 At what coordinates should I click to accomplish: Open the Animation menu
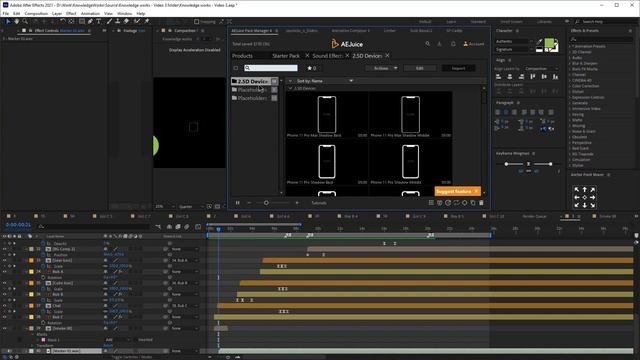click(90, 13)
